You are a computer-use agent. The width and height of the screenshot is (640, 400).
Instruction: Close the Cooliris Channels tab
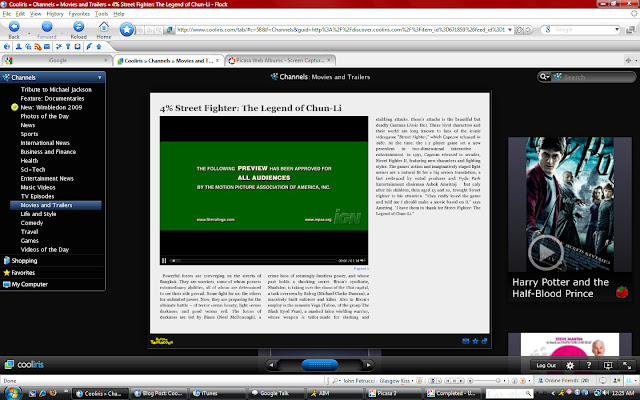(x=218, y=60)
